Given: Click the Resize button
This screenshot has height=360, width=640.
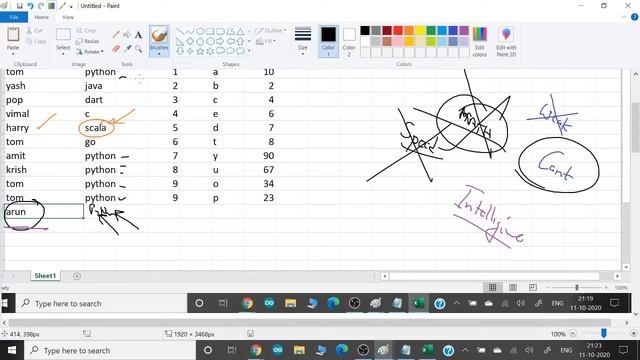Looking at the screenshot, I should (87, 41).
